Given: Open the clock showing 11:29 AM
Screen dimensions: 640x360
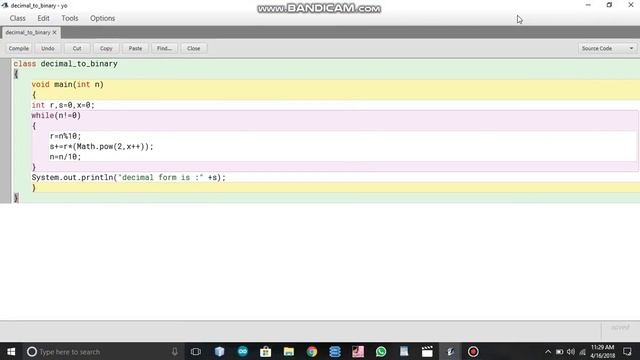Looking at the screenshot, I should tap(602, 351).
